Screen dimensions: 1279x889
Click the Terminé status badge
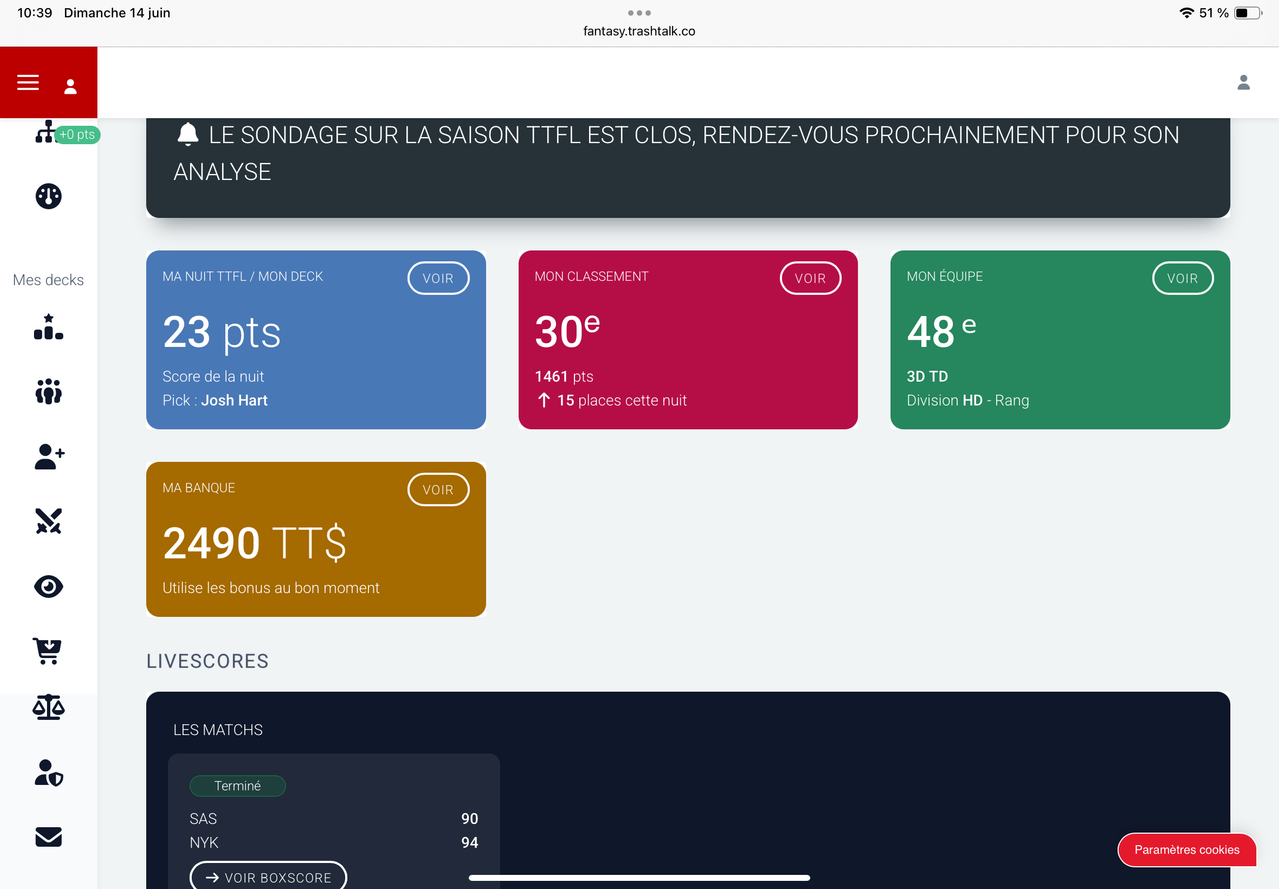pyautogui.click(x=237, y=786)
